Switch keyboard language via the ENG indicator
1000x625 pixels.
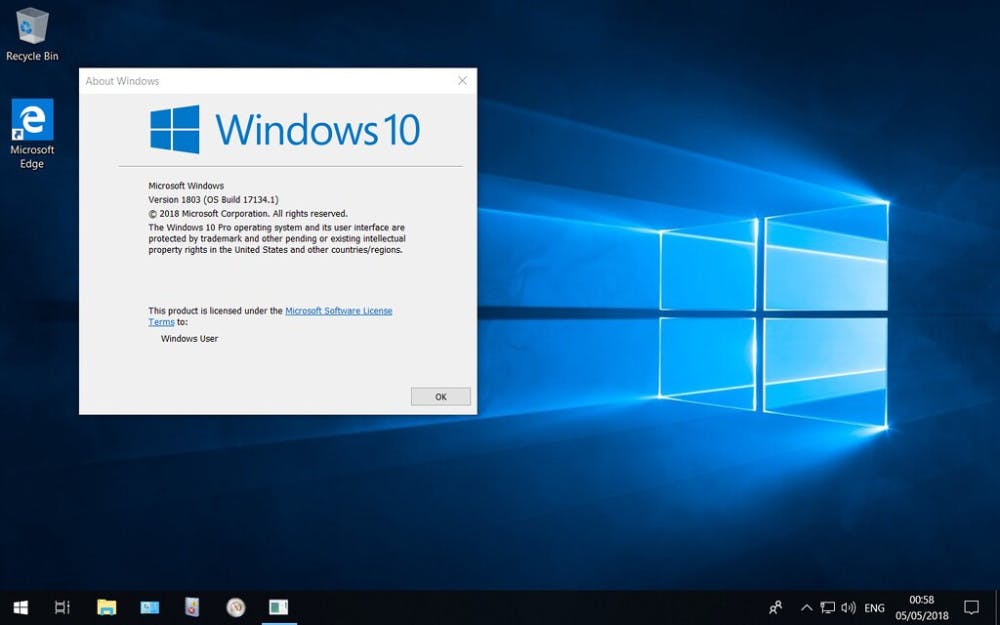(x=874, y=607)
